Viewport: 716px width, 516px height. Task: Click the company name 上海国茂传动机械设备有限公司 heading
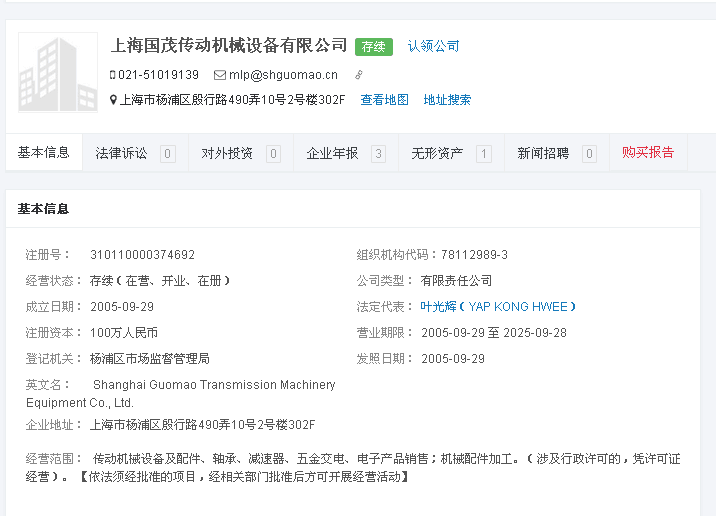tap(229, 46)
